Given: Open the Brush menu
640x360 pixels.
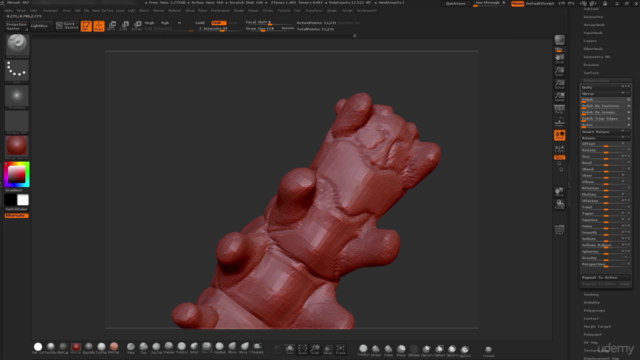Looking at the screenshot, I should pyautogui.click(x=21, y=11).
